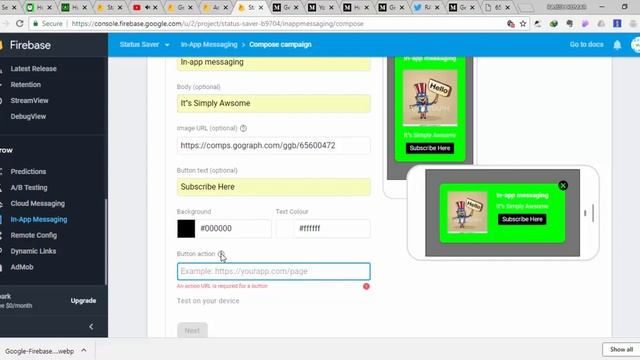640x360 pixels.
Task: Click the purple extension icon
Action: point(585,24)
